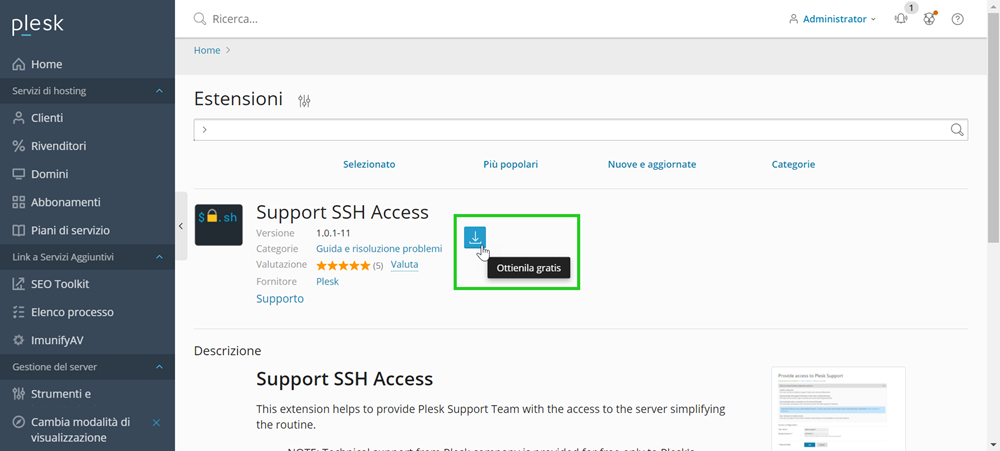This screenshot has width=1000, height=451.
Task: Collapse Link a Servizi Aggiuntivi section
Action: [159, 257]
